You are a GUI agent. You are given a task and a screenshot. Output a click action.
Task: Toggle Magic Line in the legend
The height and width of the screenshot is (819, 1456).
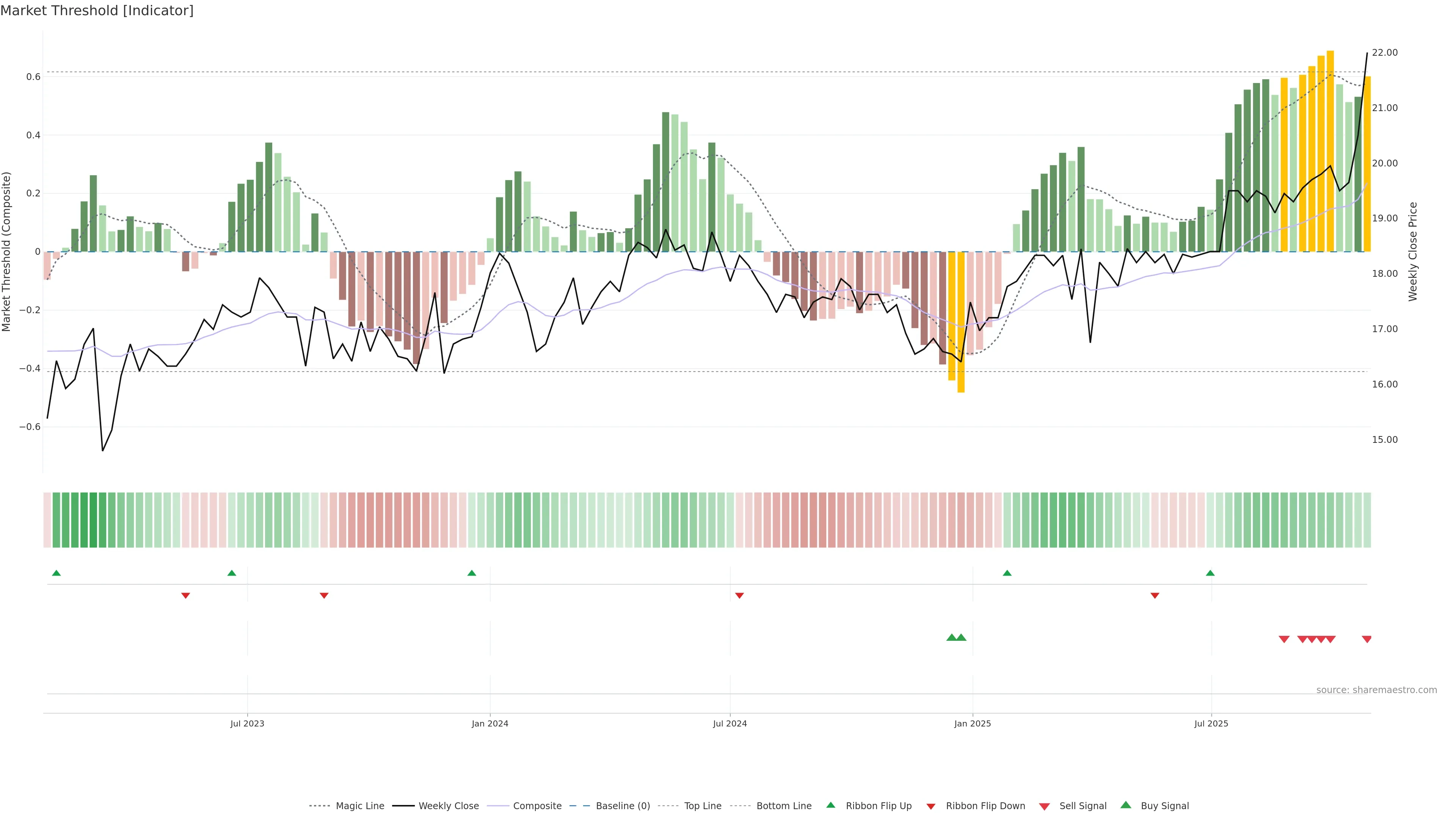[x=359, y=806]
